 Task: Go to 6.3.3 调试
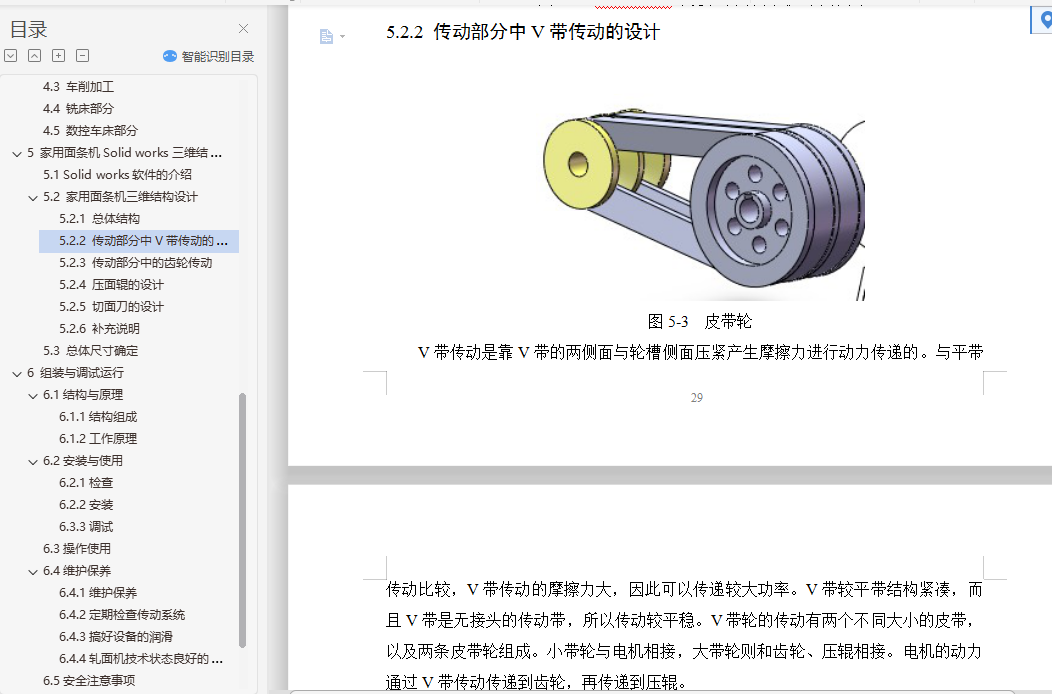pos(86,527)
